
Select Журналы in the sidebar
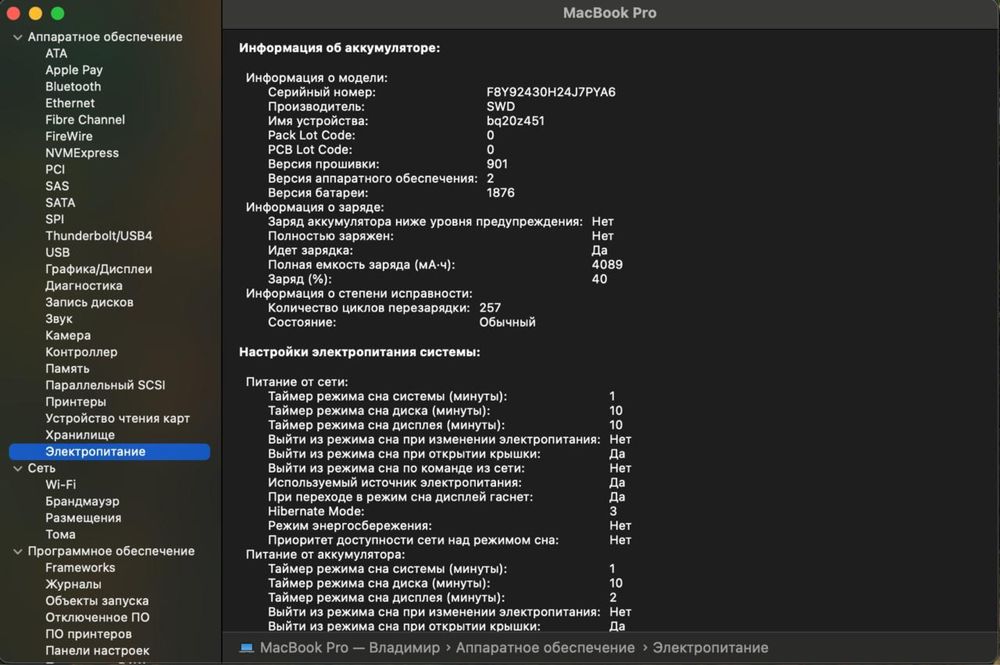click(73, 584)
